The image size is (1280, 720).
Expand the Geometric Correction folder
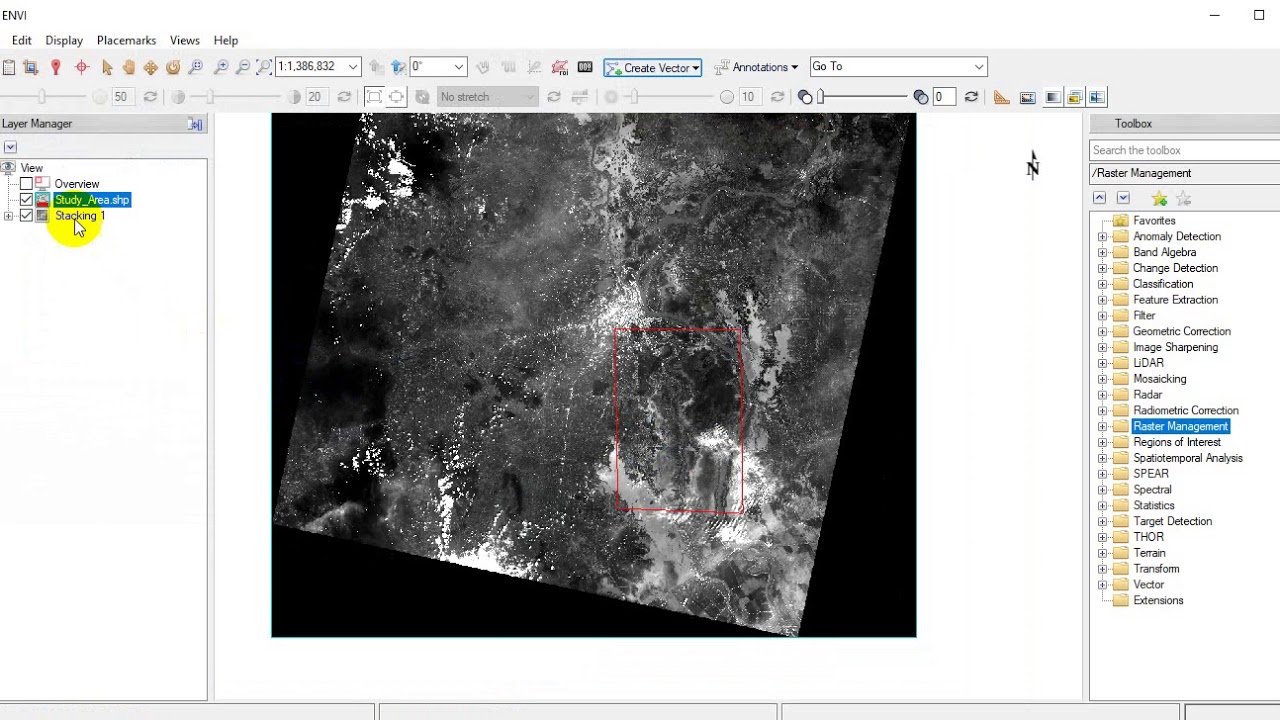click(x=1102, y=332)
